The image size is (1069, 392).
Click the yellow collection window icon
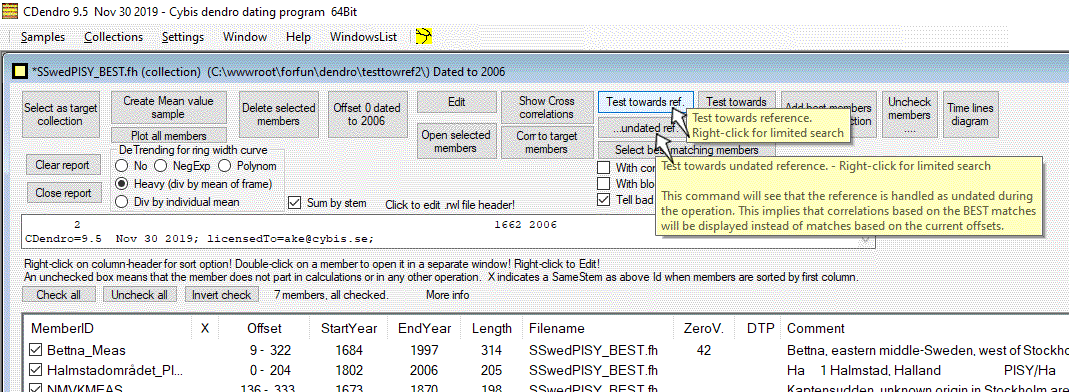[x=21, y=70]
